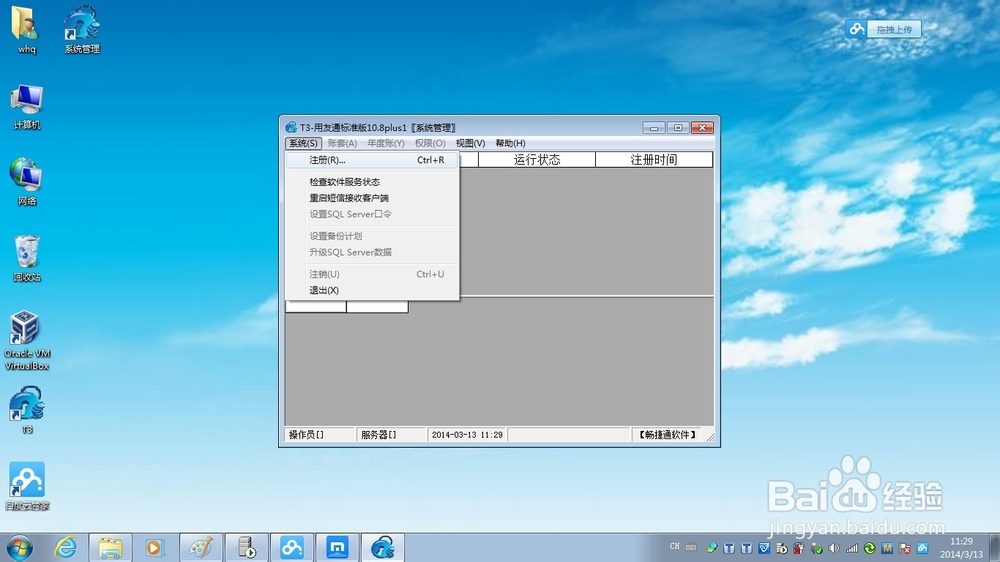The width and height of the screenshot is (1000, 562).
Task: Open the 年度账(Y) menu
Action: click(385, 143)
